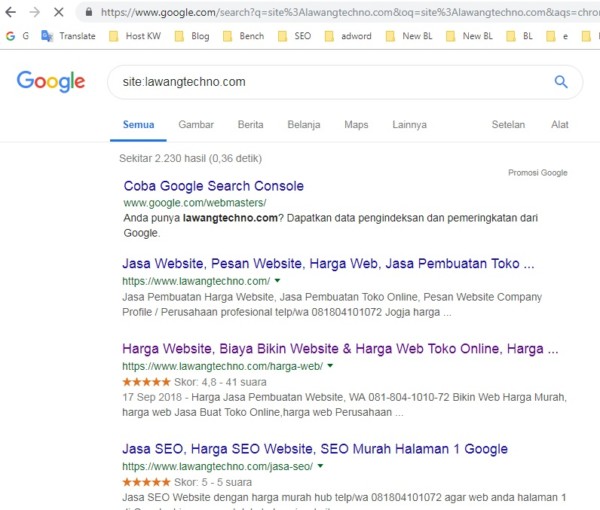Screen dimensions: 600x510
Task: Select the browser address bar URL
Action: (x=350, y=12)
